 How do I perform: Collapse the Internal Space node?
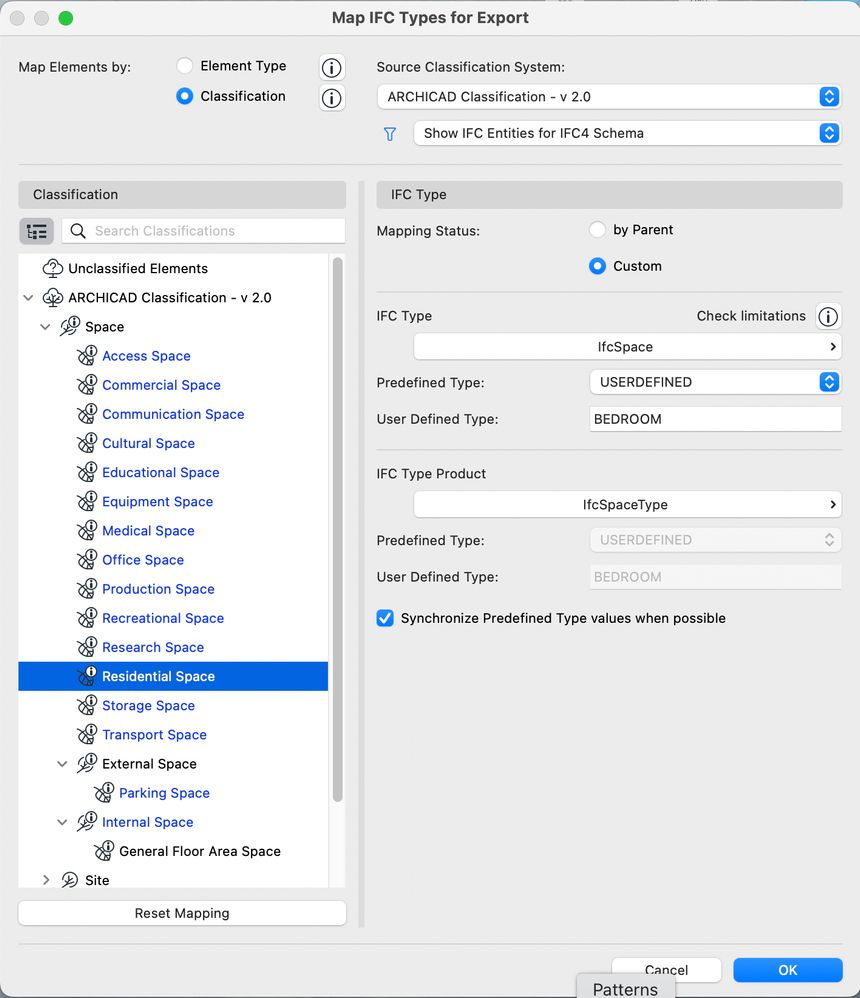point(62,822)
